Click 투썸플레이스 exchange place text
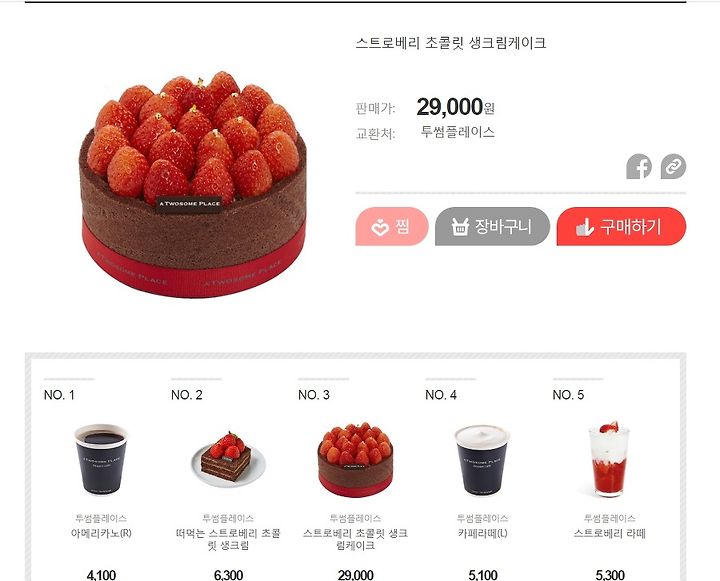Screen dimensions: 720x581 [458, 132]
